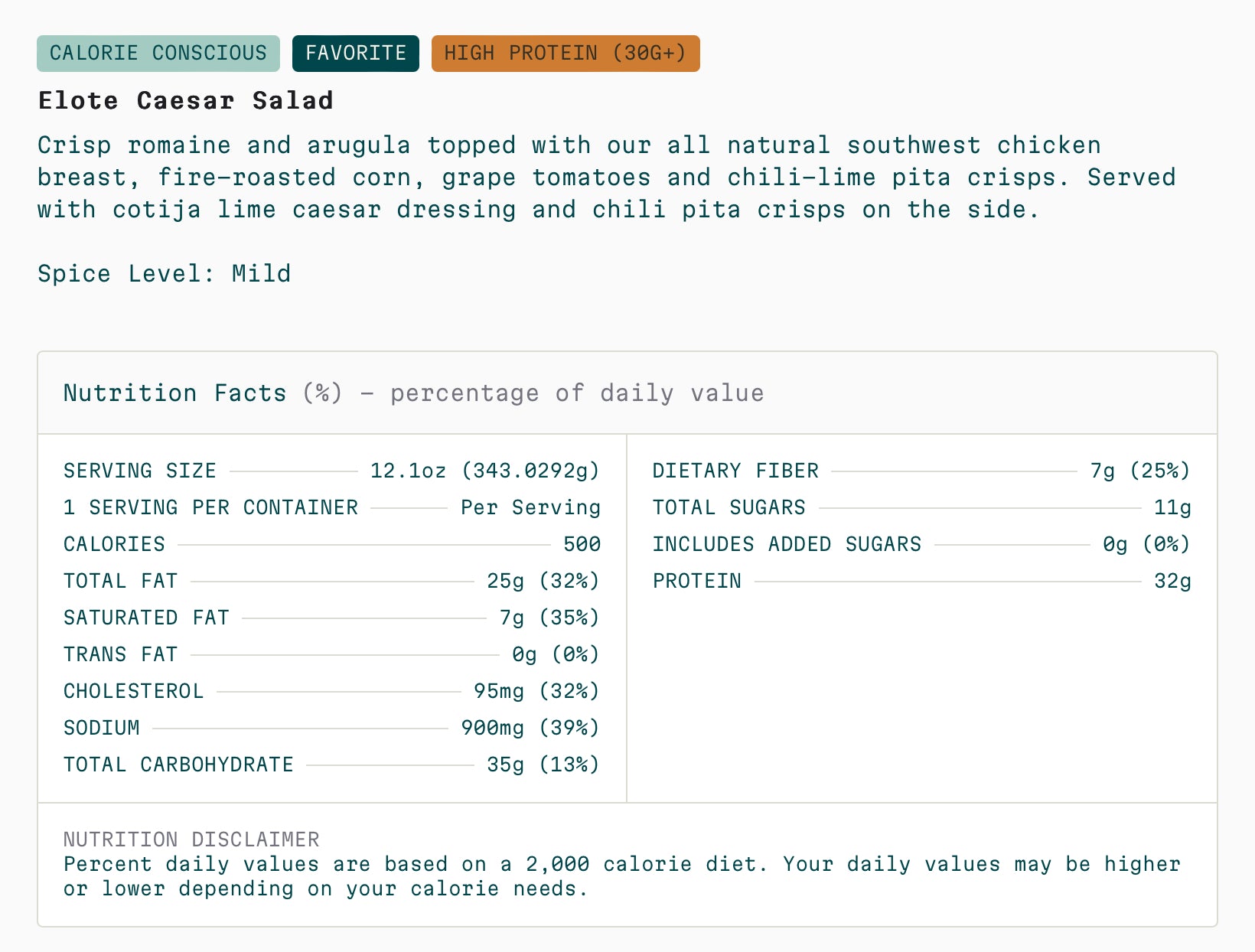This screenshot has width=1255, height=952.
Task: Click the Saturated Fat row
Action: pyautogui.click(x=332, y=618)
